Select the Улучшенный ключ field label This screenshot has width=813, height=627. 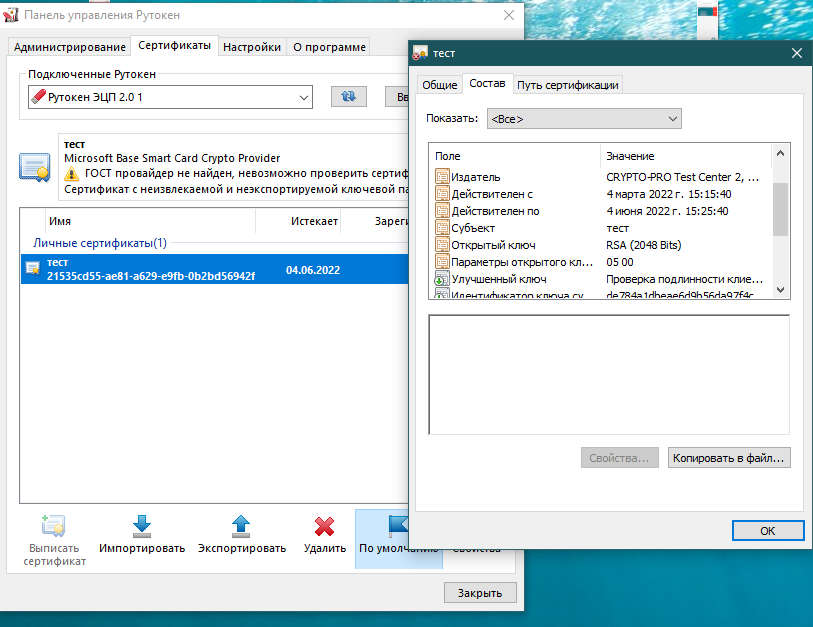[x=499, y=279]
